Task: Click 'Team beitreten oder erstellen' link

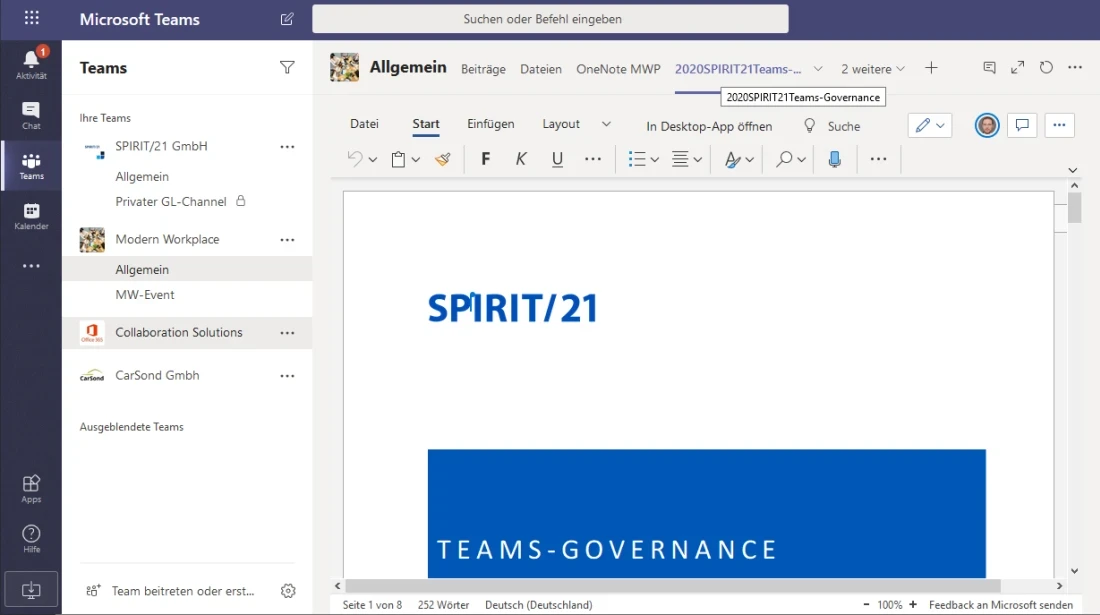Action: tap(182, 591)
